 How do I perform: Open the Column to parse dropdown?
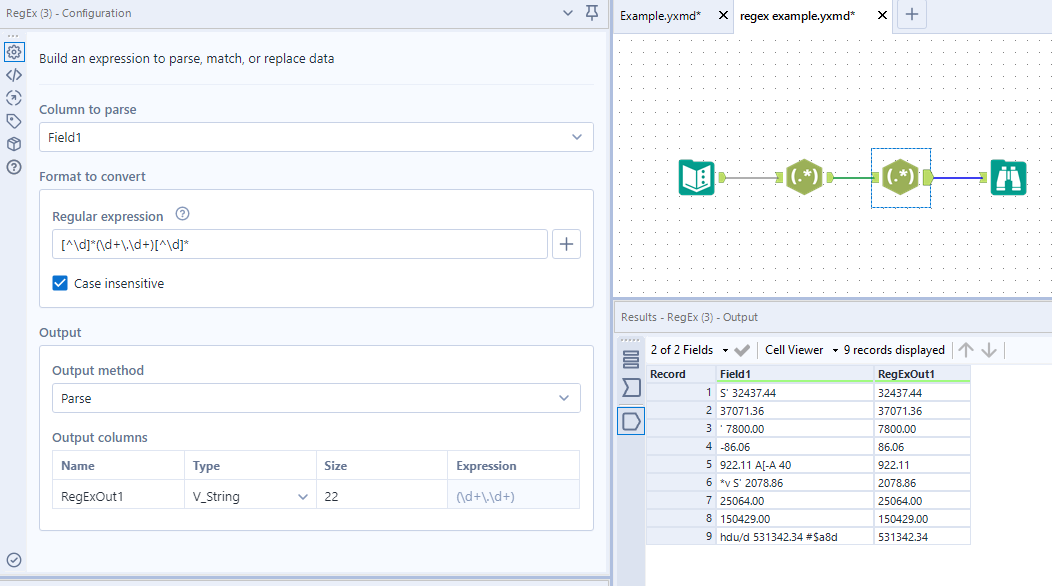pos(316,137)
